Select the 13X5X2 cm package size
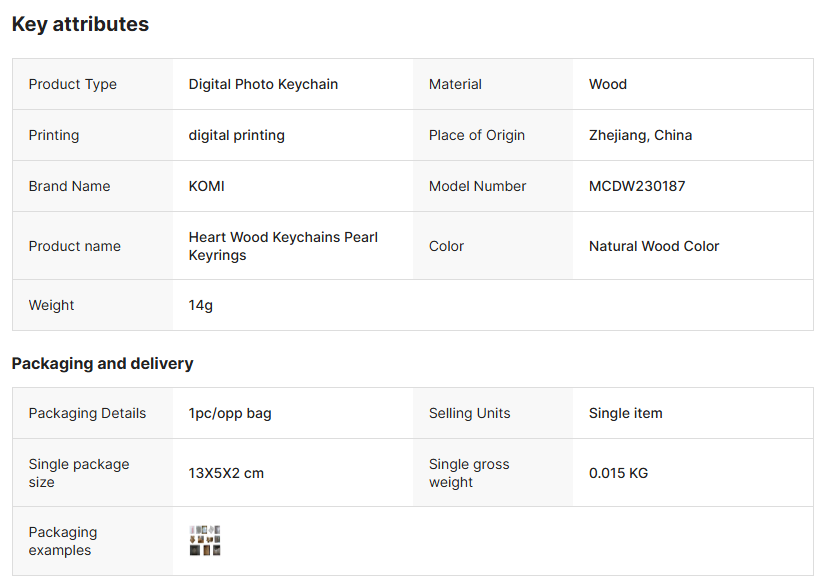Screen dimensions: 814x580 tap(226, 474)
